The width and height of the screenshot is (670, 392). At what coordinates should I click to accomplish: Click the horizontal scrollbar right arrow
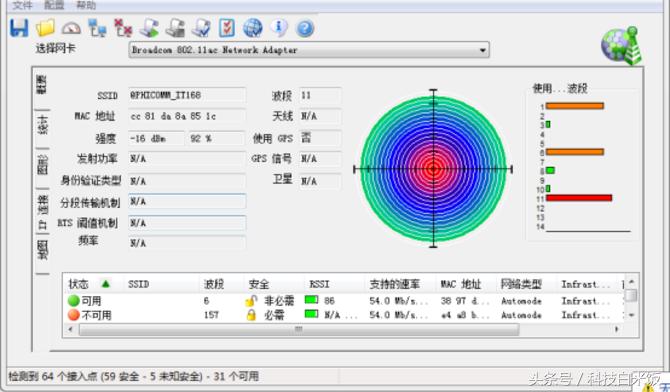coord(616,329)
